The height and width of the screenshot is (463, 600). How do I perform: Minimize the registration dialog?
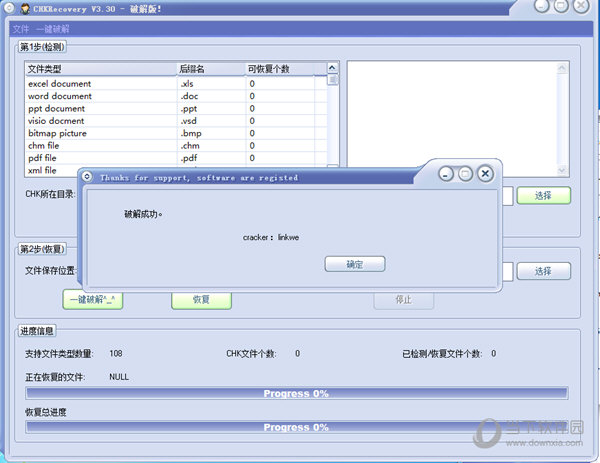[x=446, y=174]
